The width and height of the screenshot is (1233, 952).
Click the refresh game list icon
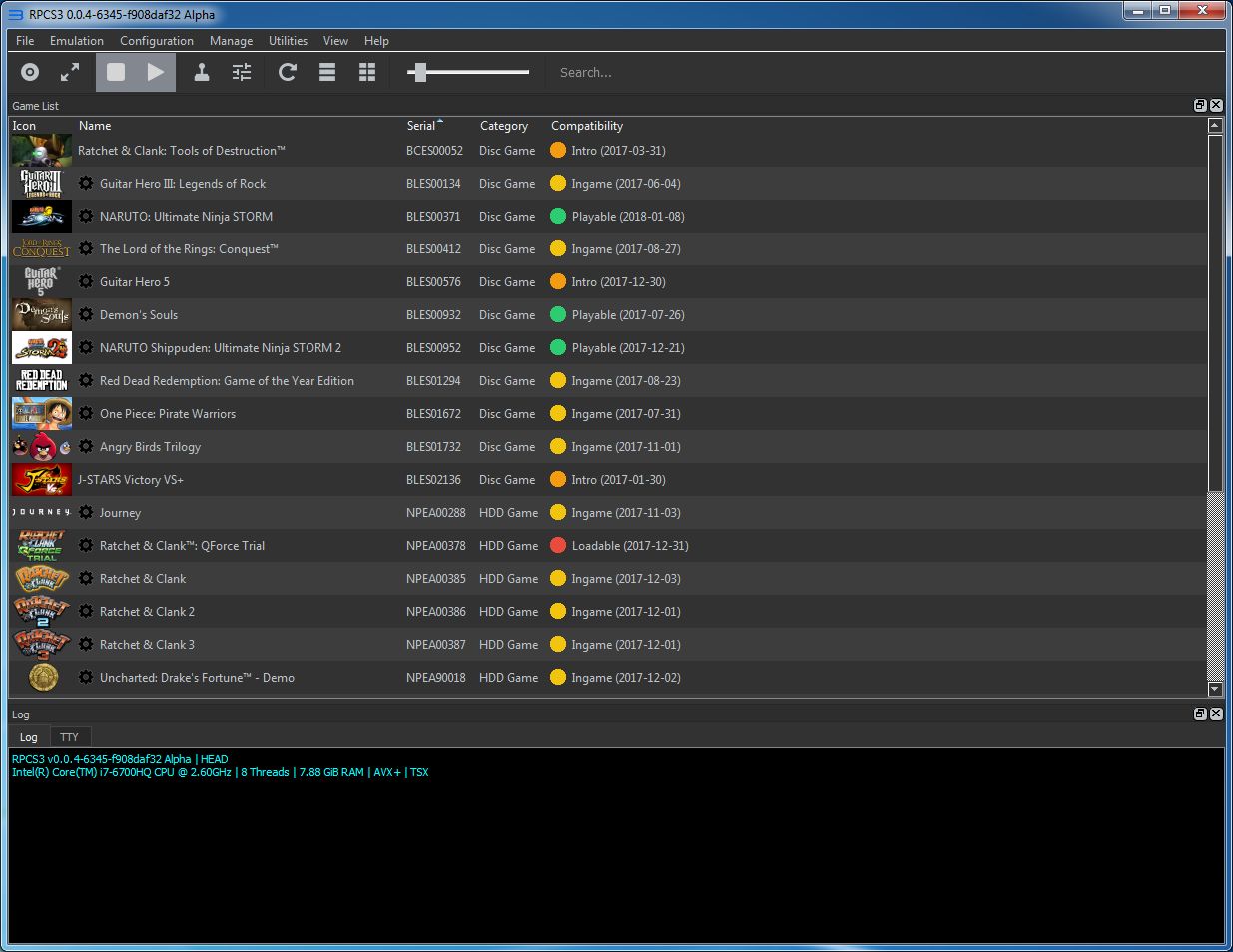coord(288,72)
